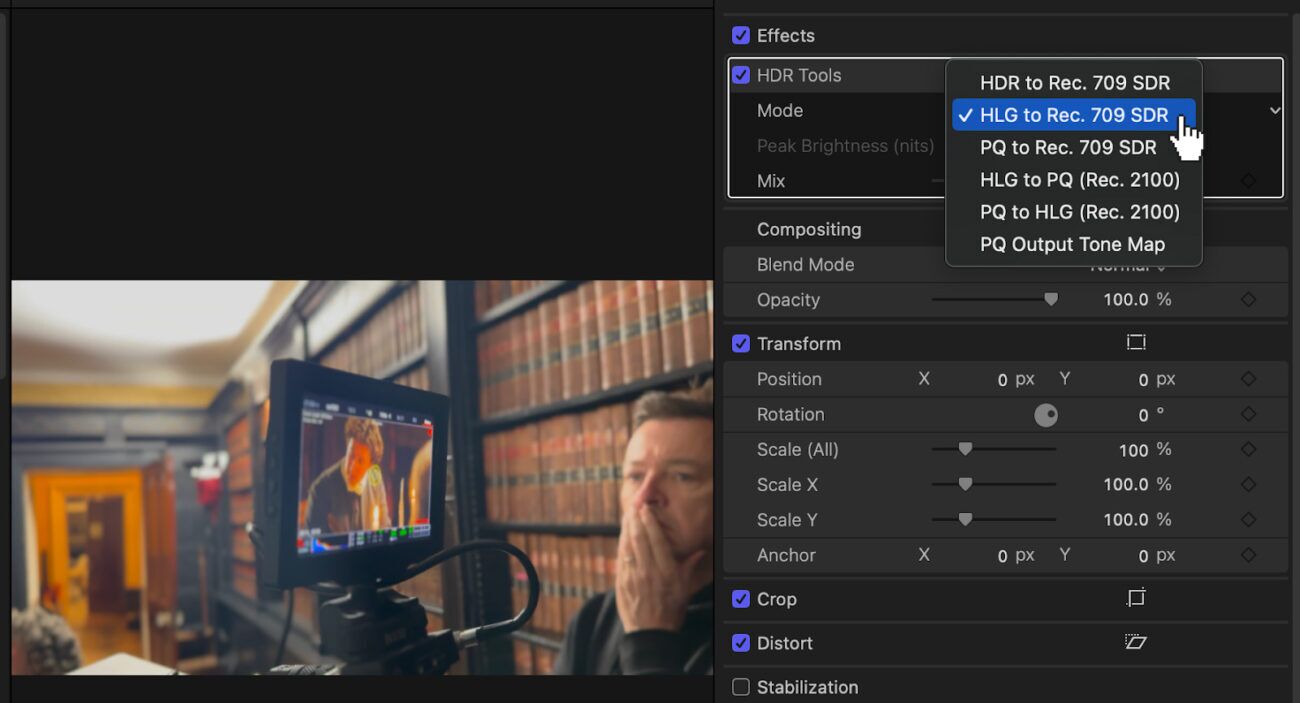
Task: Open the Rotation dial control
Action: (1046, 414)
